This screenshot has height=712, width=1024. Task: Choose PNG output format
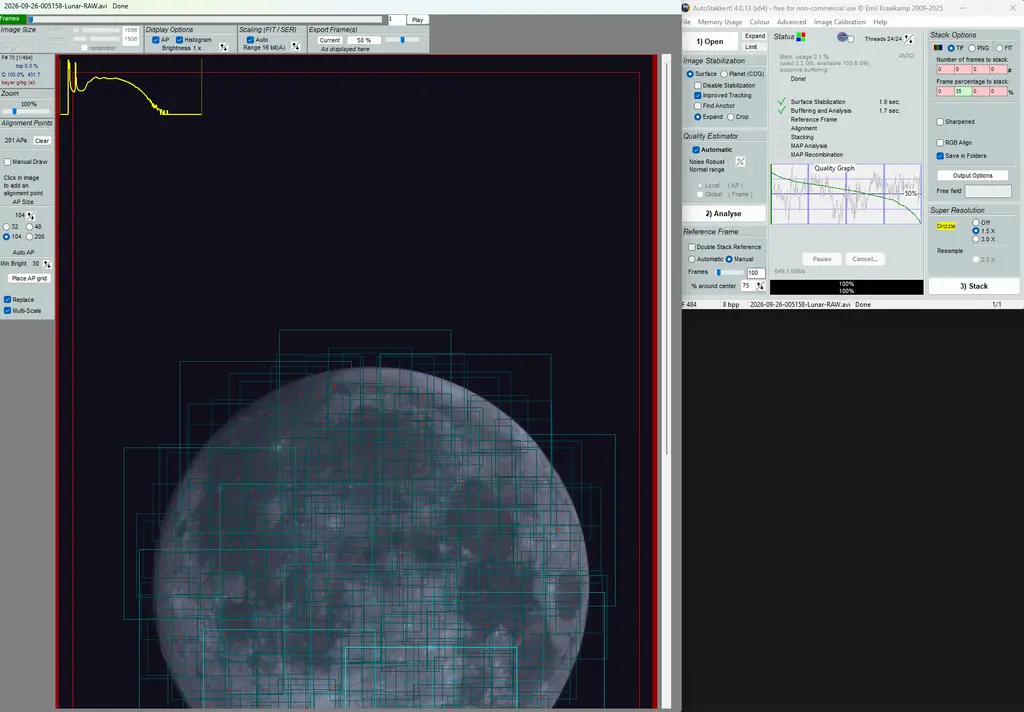point(972,48)
